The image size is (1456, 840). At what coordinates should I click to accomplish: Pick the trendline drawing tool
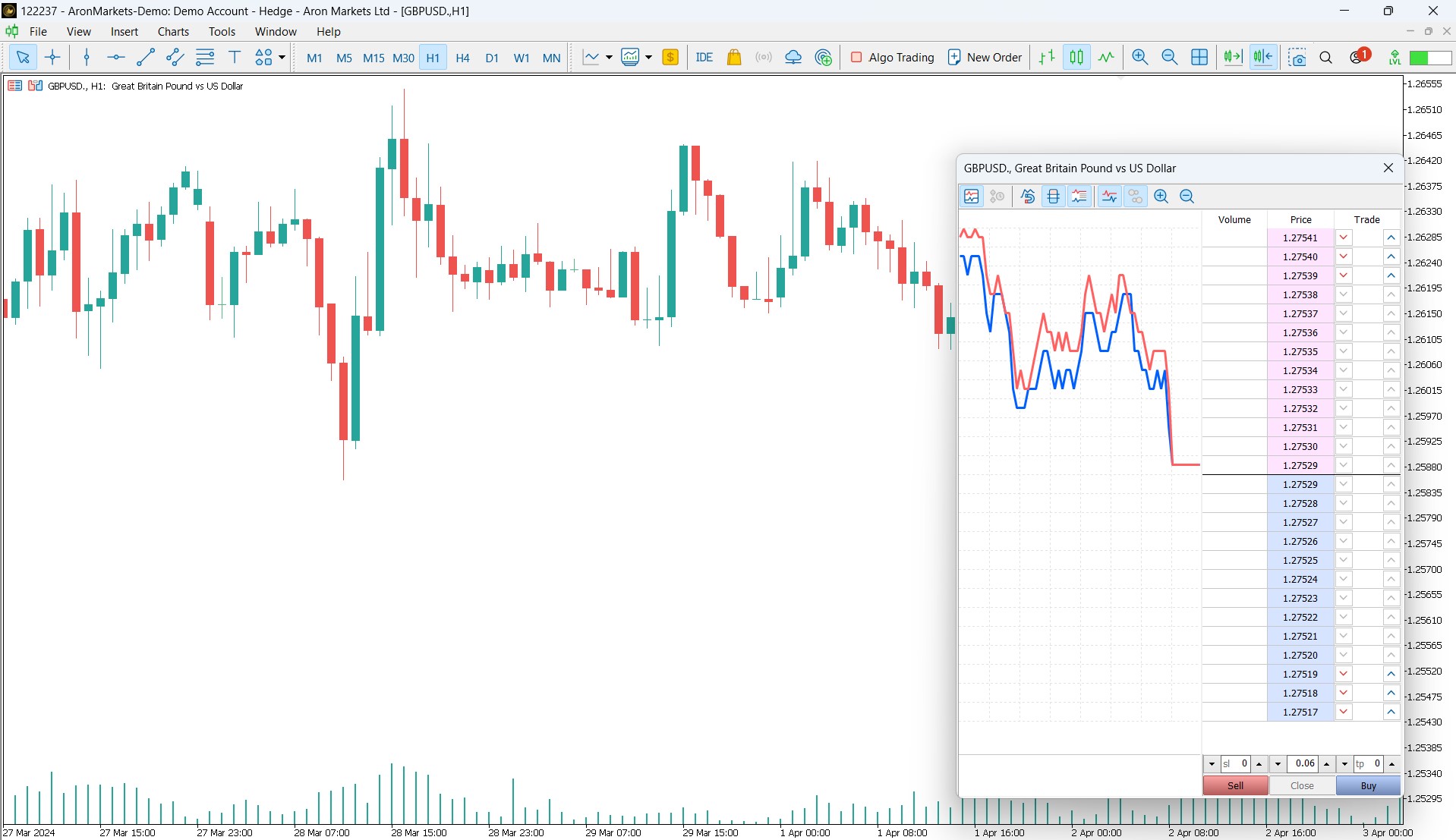pyautogui.click(x=145, y=58)
